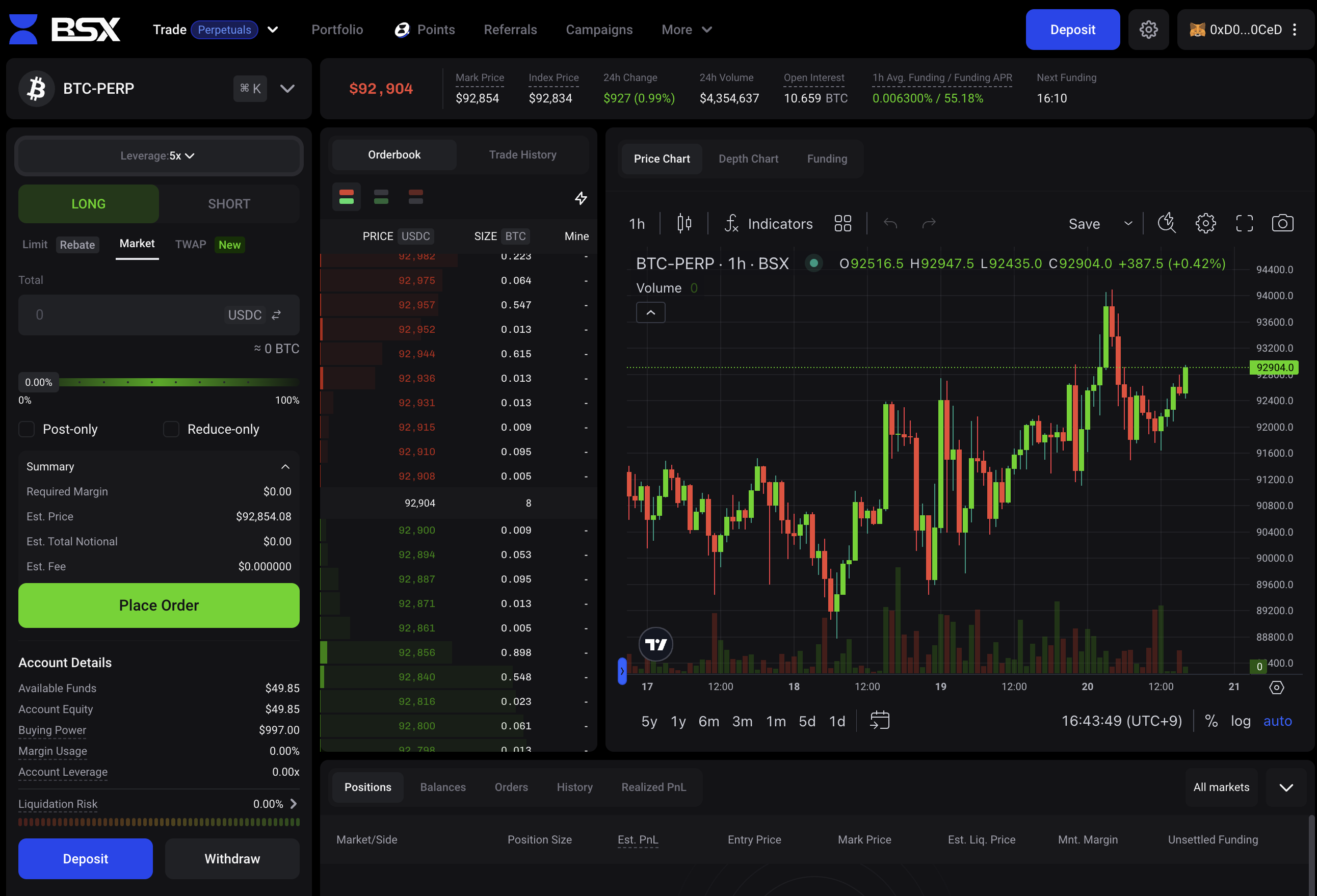Enable the Reduce-only checkbox
1317x896 pixels.
(x=171, y=429)
